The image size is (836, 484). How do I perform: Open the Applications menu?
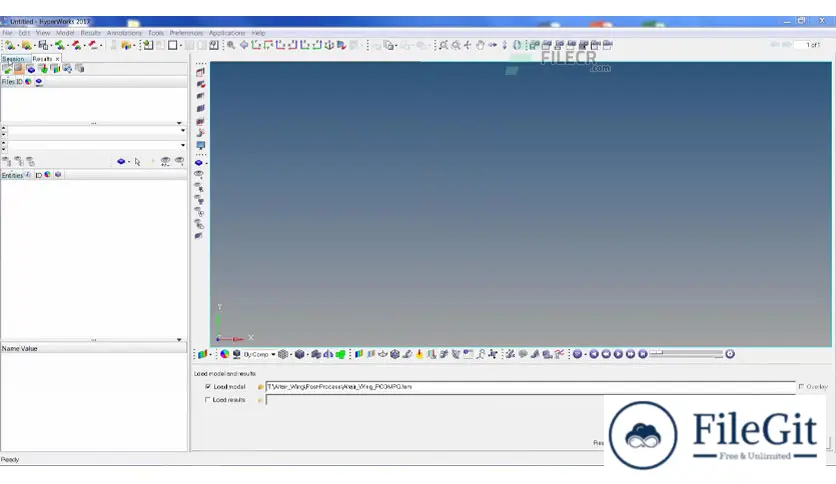tap(227, 33)
